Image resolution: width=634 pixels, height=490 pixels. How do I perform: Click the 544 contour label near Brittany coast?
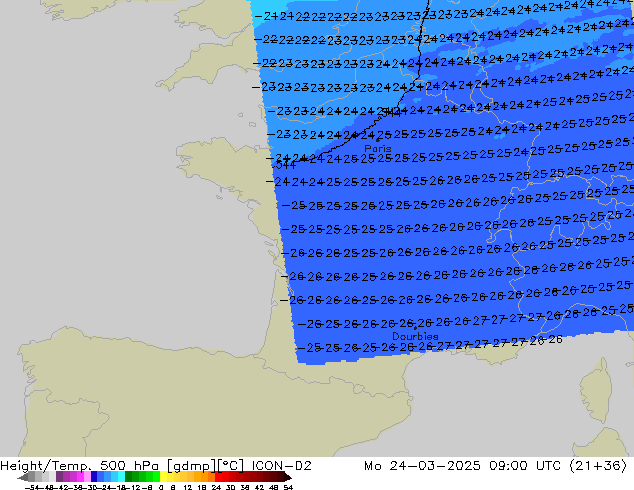(284, 165)
